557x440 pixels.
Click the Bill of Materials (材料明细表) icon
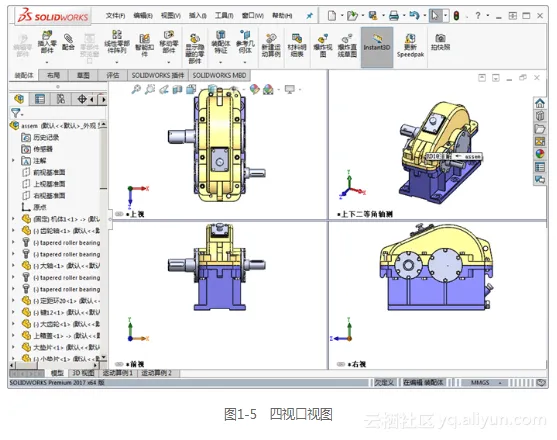pyautogui.click(x=297, y=45)
